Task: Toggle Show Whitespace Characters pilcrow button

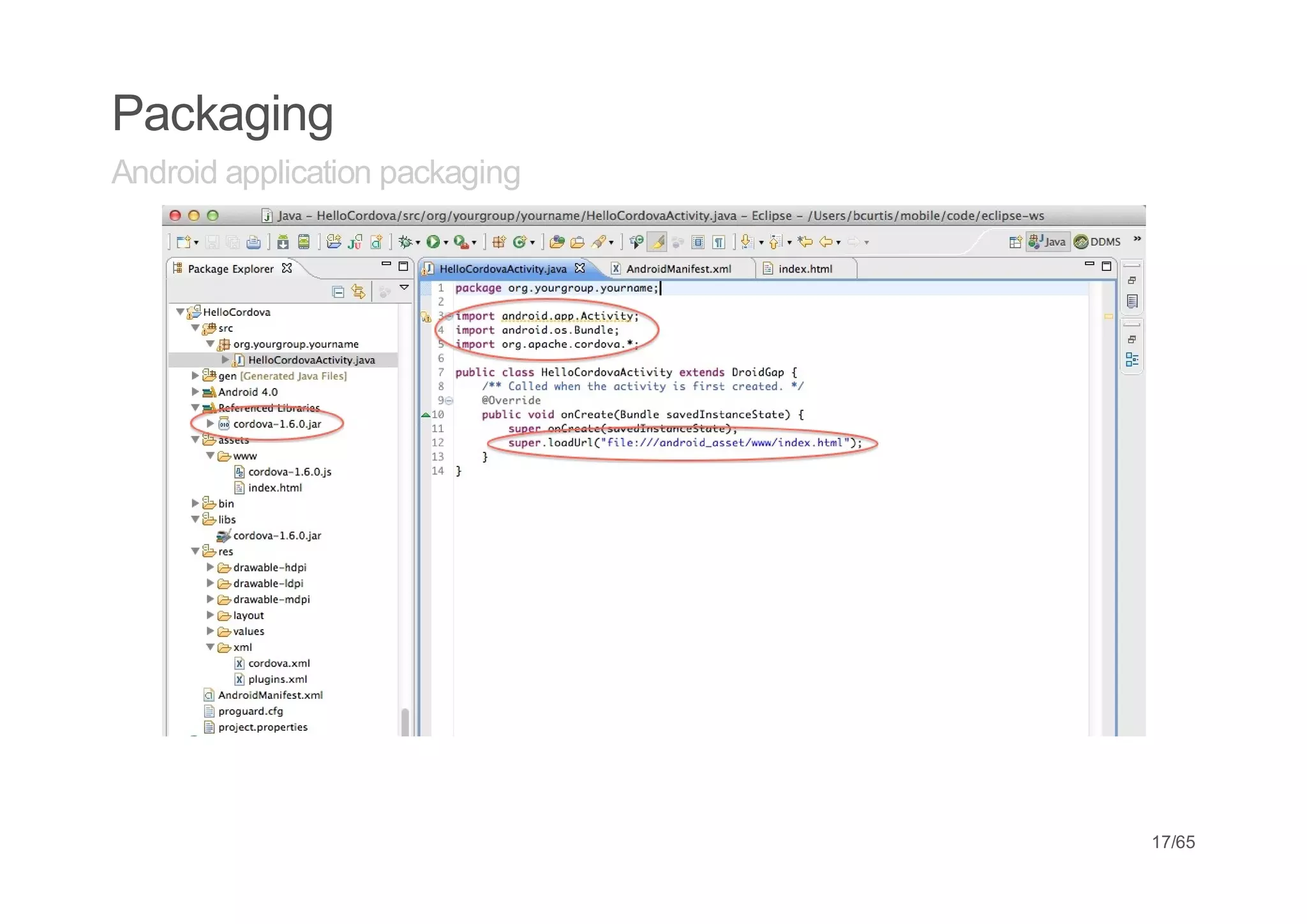Action: [719, 242]
